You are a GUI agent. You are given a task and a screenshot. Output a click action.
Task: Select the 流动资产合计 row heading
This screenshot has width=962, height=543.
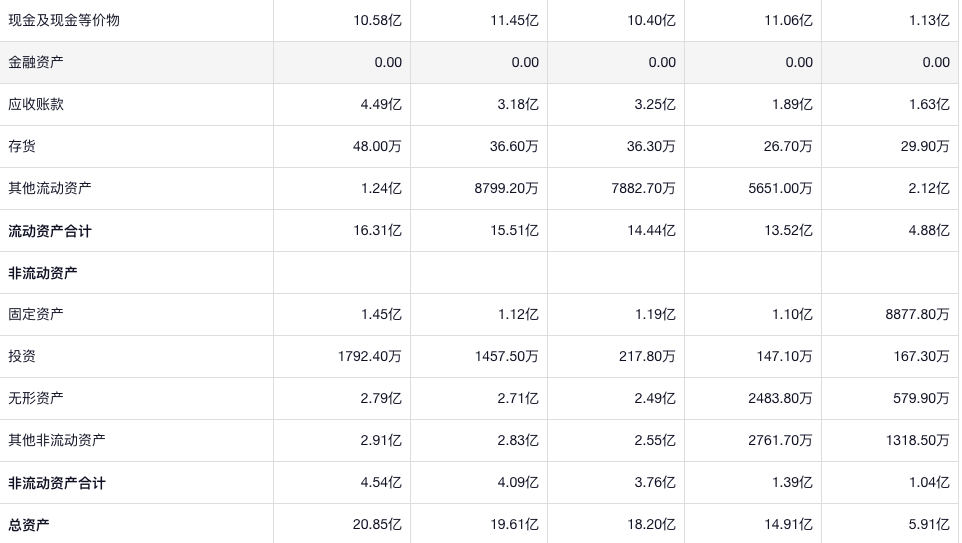(50, 231)
